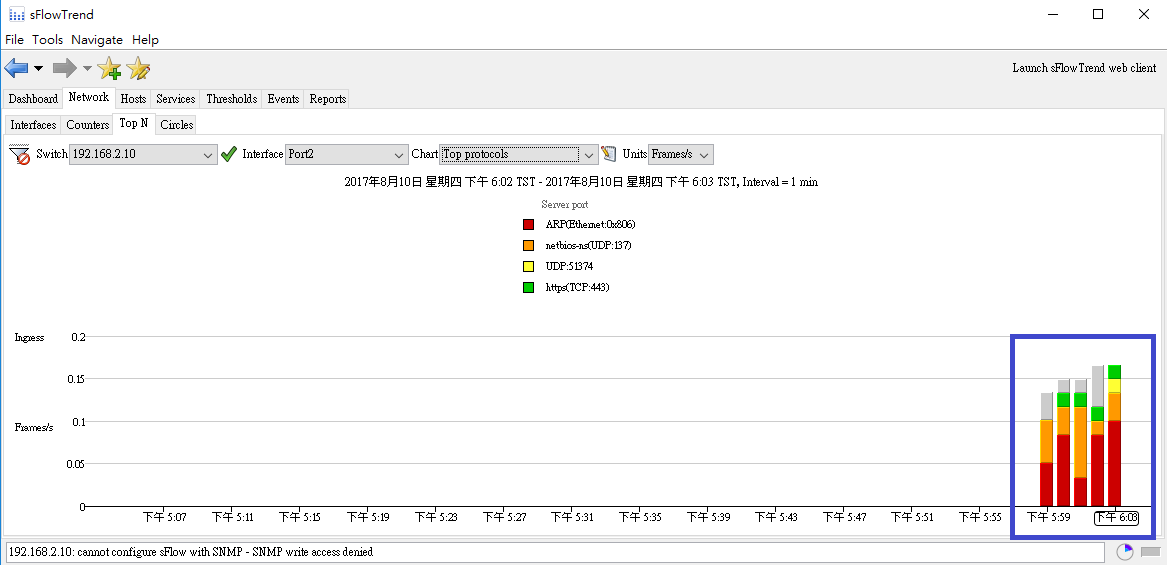
Task: Click the blue Back arrow
Action: pyautogui.click(x=16, y=68)
